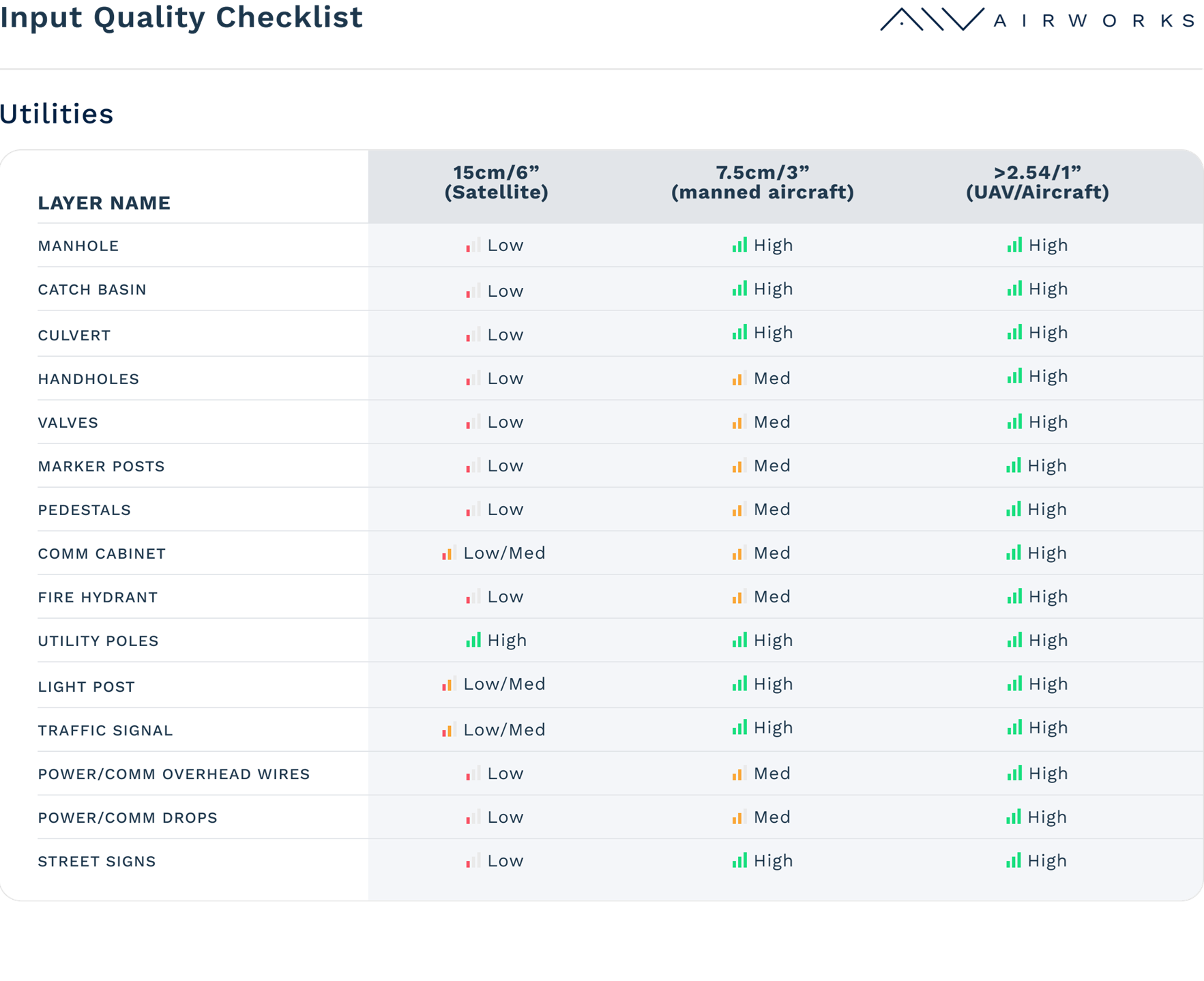This screenshot has height=981, width=1204.
Task: Click the Utilities section heading
Action: 57,114
